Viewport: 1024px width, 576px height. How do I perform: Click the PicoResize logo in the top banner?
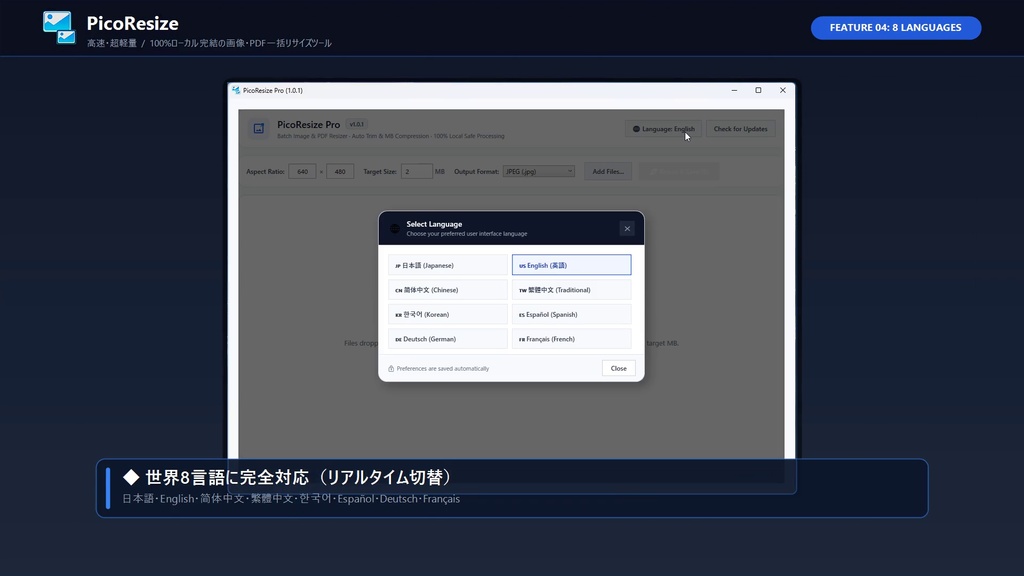[x=59, y=27]
